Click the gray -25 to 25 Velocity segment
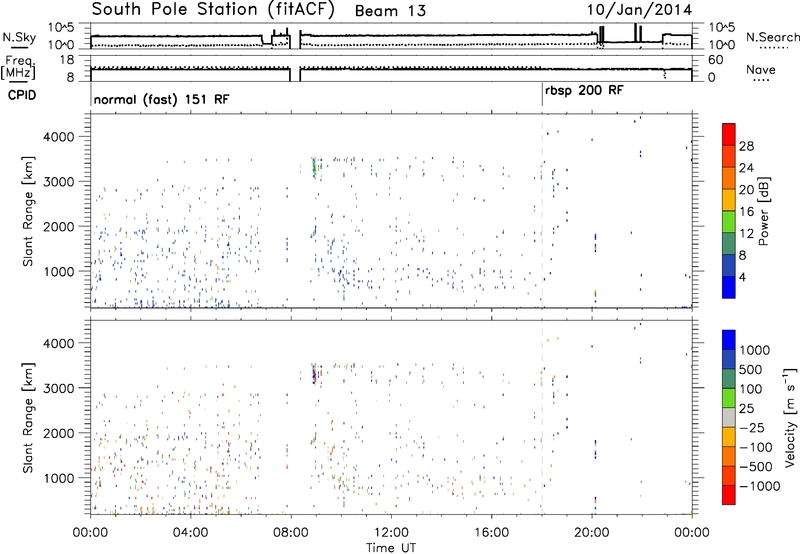800x554 pixels. (729, 417)
